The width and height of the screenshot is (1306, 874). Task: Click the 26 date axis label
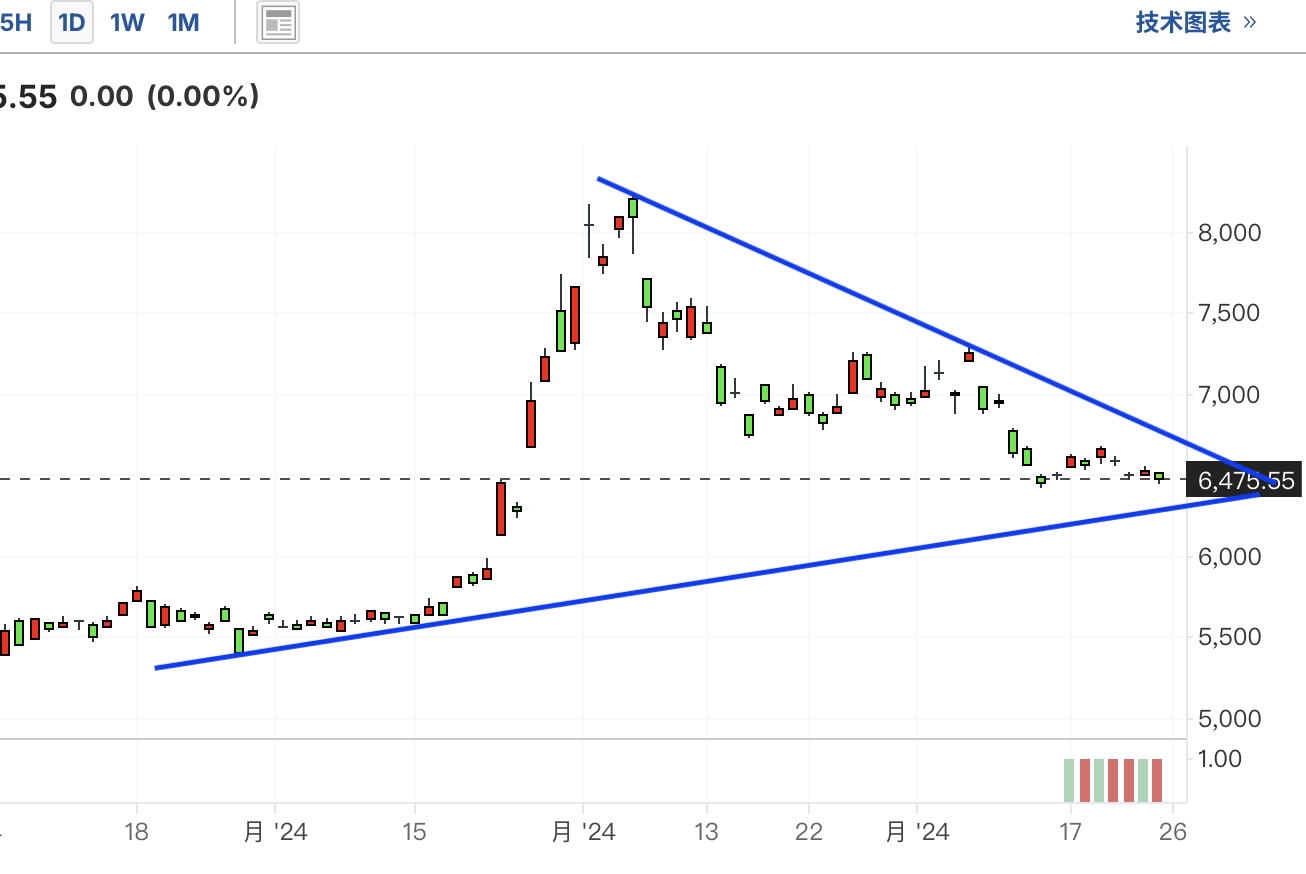tap(1172, 832)
